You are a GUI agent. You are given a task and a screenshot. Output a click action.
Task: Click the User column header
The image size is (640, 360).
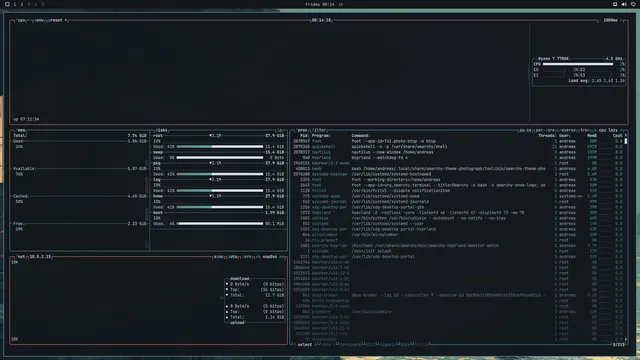point(564,136)
